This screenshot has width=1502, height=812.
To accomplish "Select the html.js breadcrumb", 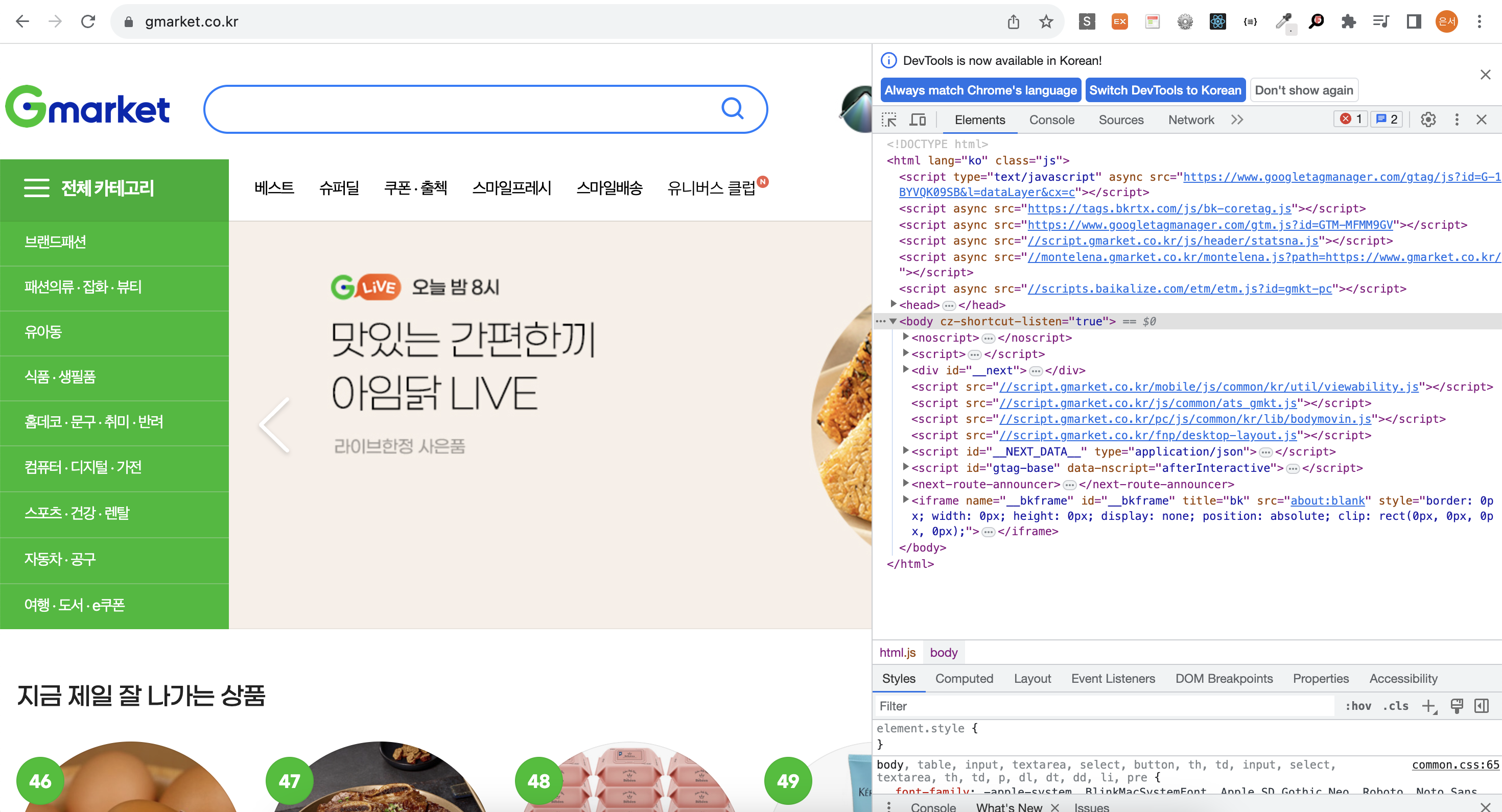I will [897, 652].
